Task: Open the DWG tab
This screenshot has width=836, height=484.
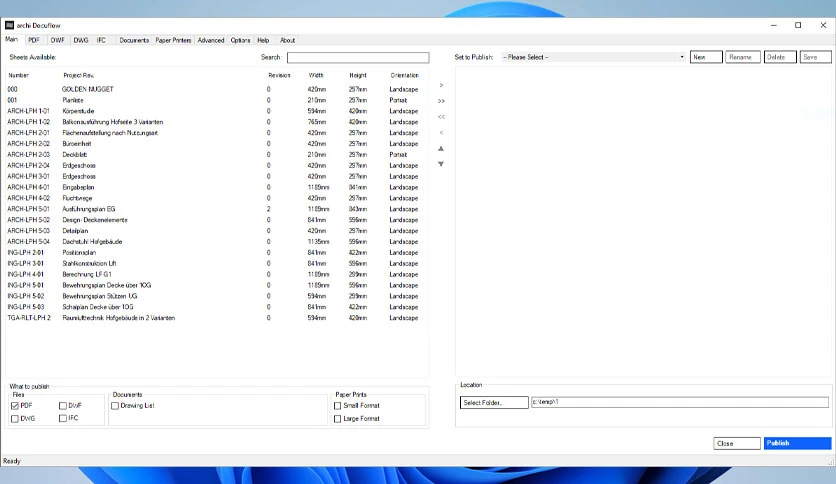Action: tap(81, 40)
